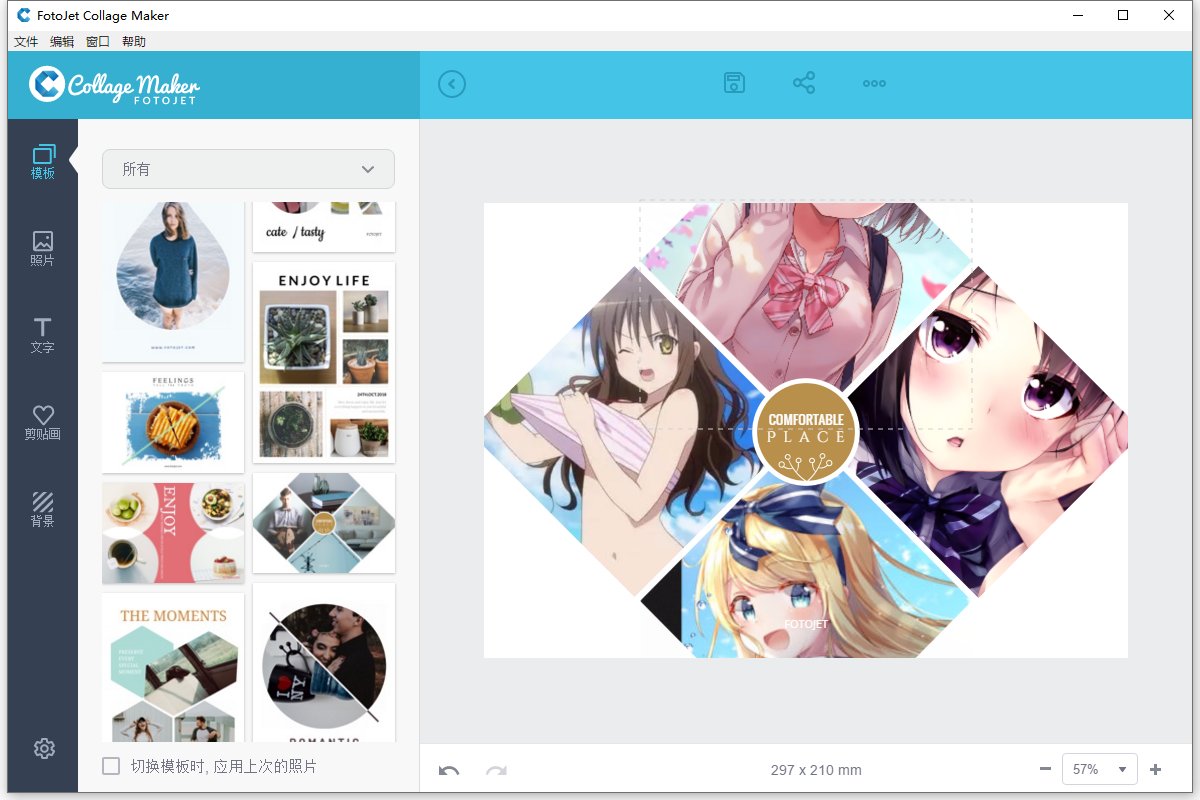Select the cate / tasty template
The image size is (1200, 800).
tap(324, 226)
